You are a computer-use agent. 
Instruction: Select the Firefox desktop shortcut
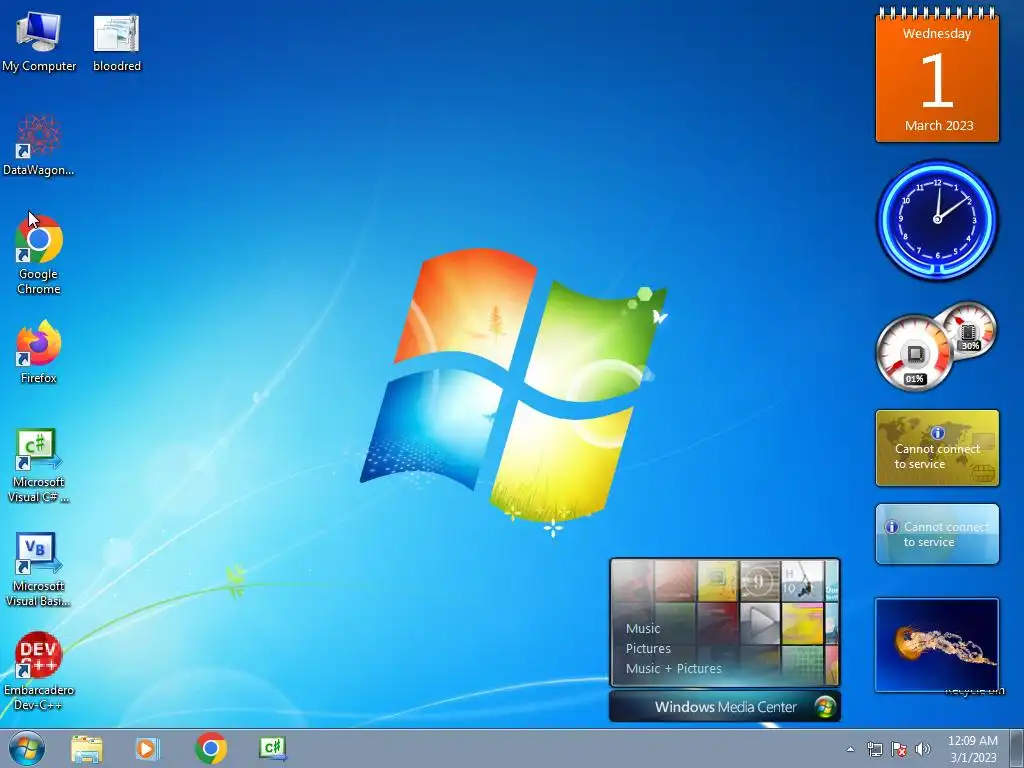[39, 351]
